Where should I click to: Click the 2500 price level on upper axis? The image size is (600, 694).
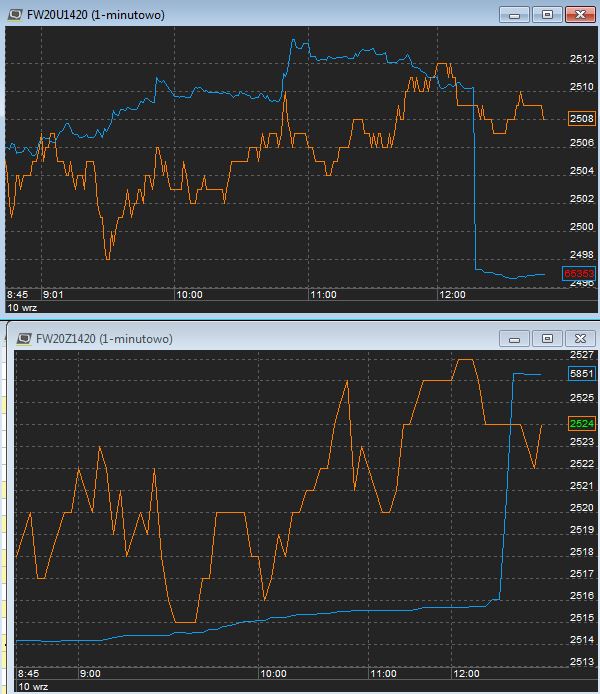582,227
